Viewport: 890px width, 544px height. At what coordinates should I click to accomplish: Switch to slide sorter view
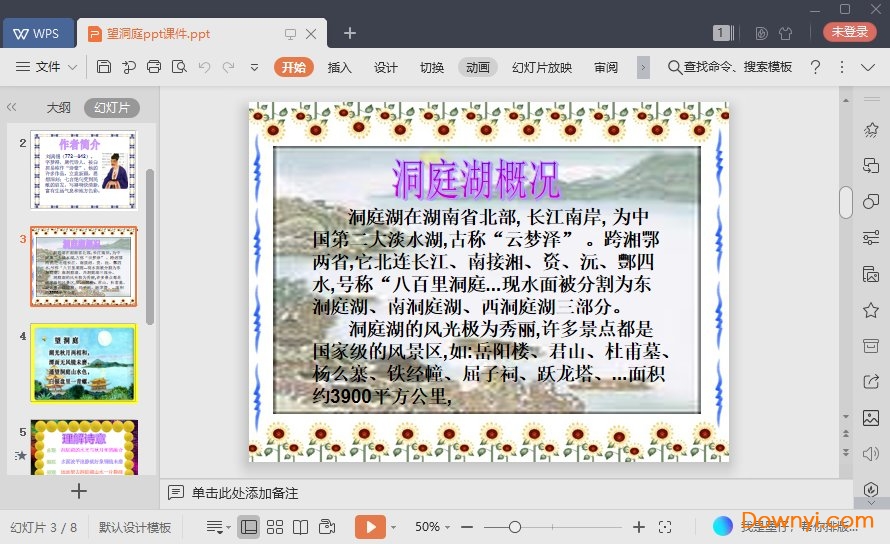coord(274,527)
